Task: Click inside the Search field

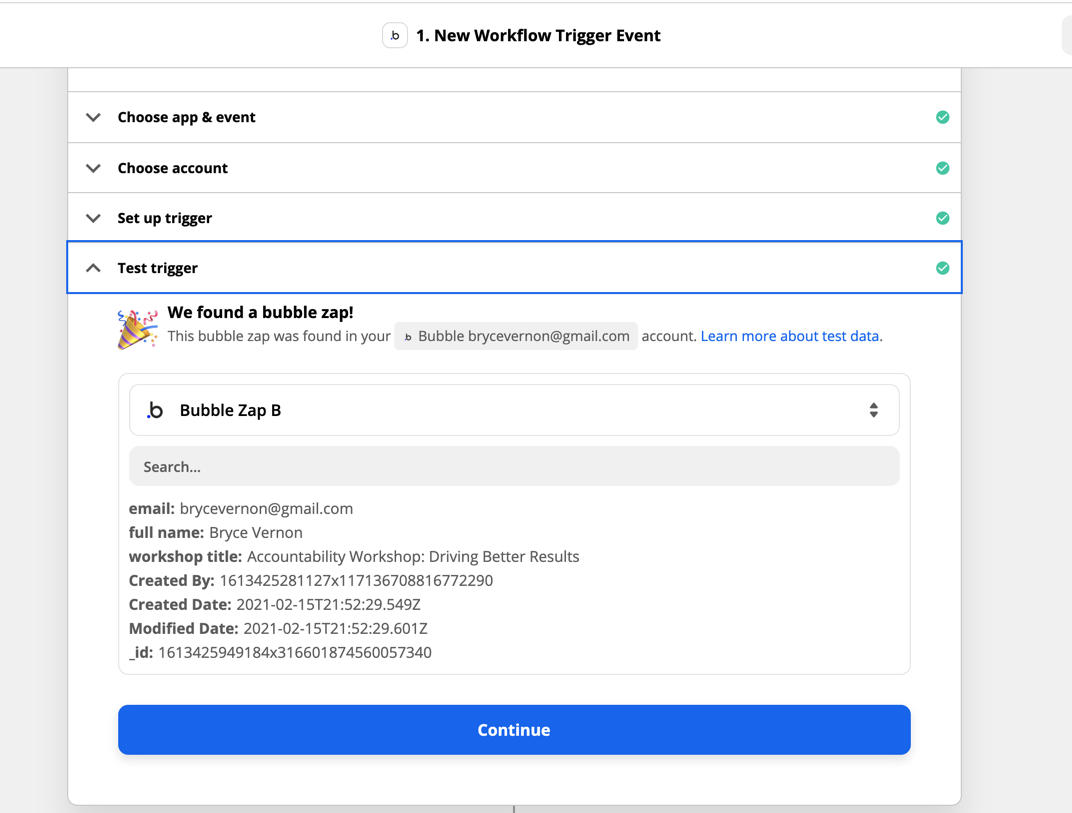Action: [x=514, y=466]
